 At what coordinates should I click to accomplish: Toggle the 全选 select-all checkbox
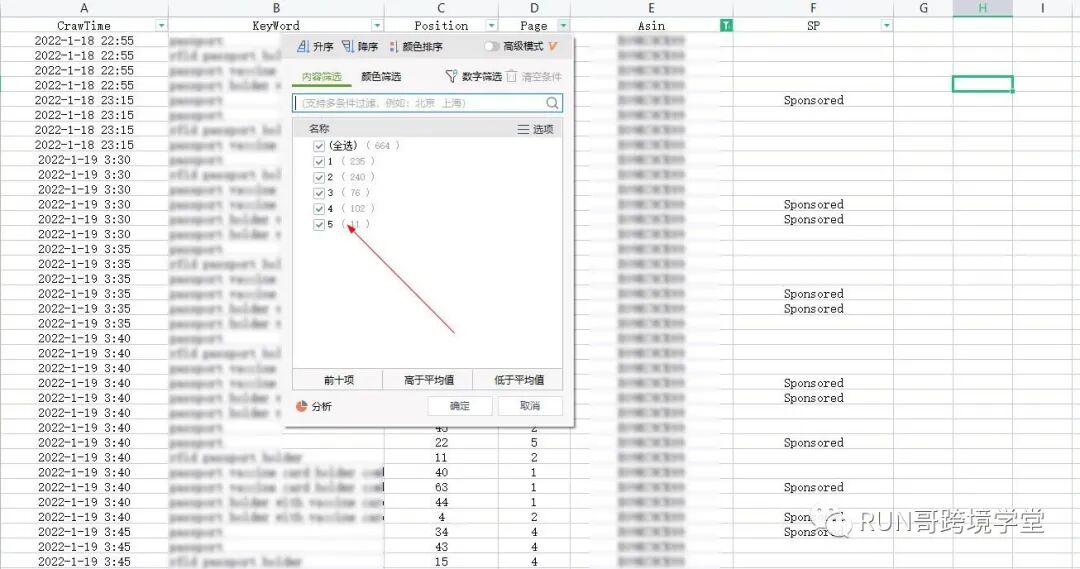318,146
